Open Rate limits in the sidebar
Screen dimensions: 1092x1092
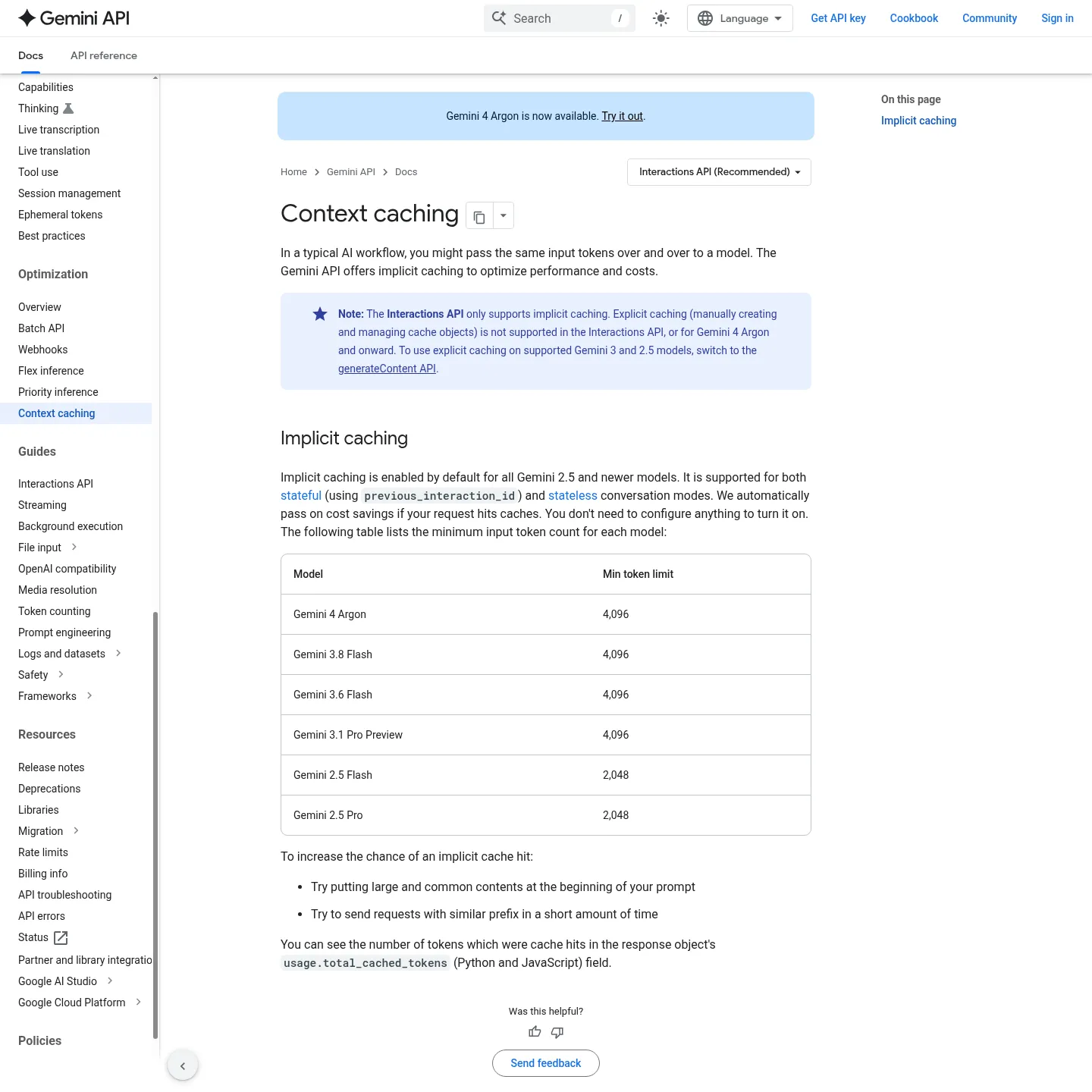[x=43, y=852]
